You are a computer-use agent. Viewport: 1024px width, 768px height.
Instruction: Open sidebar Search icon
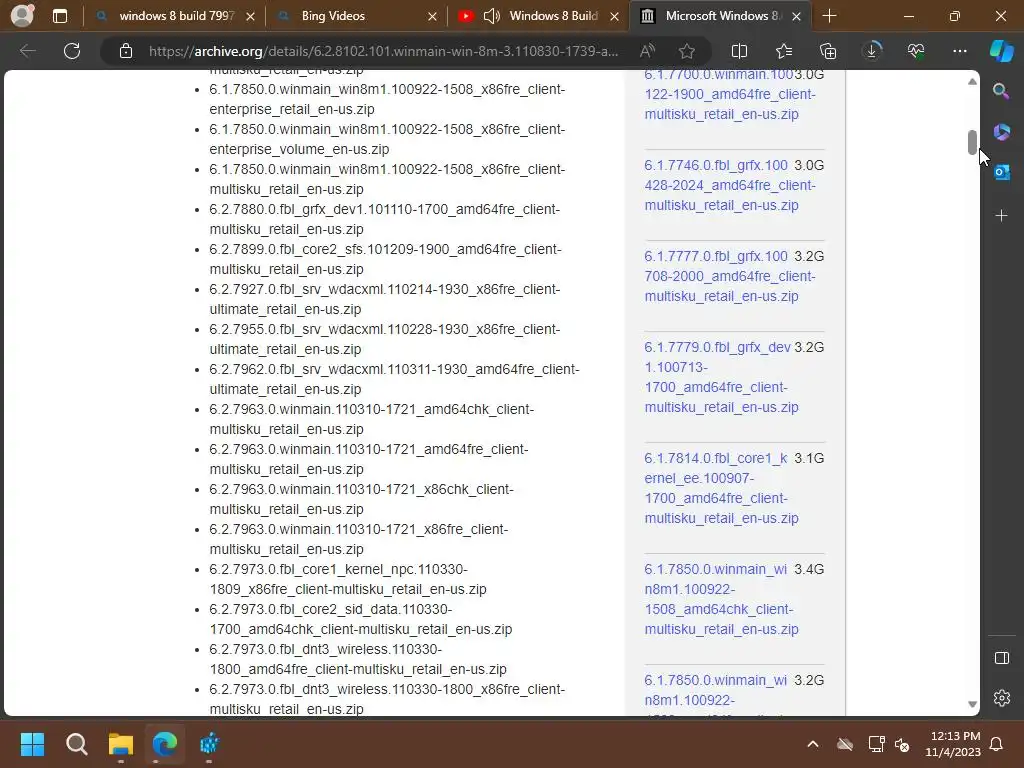[1001, 91]
